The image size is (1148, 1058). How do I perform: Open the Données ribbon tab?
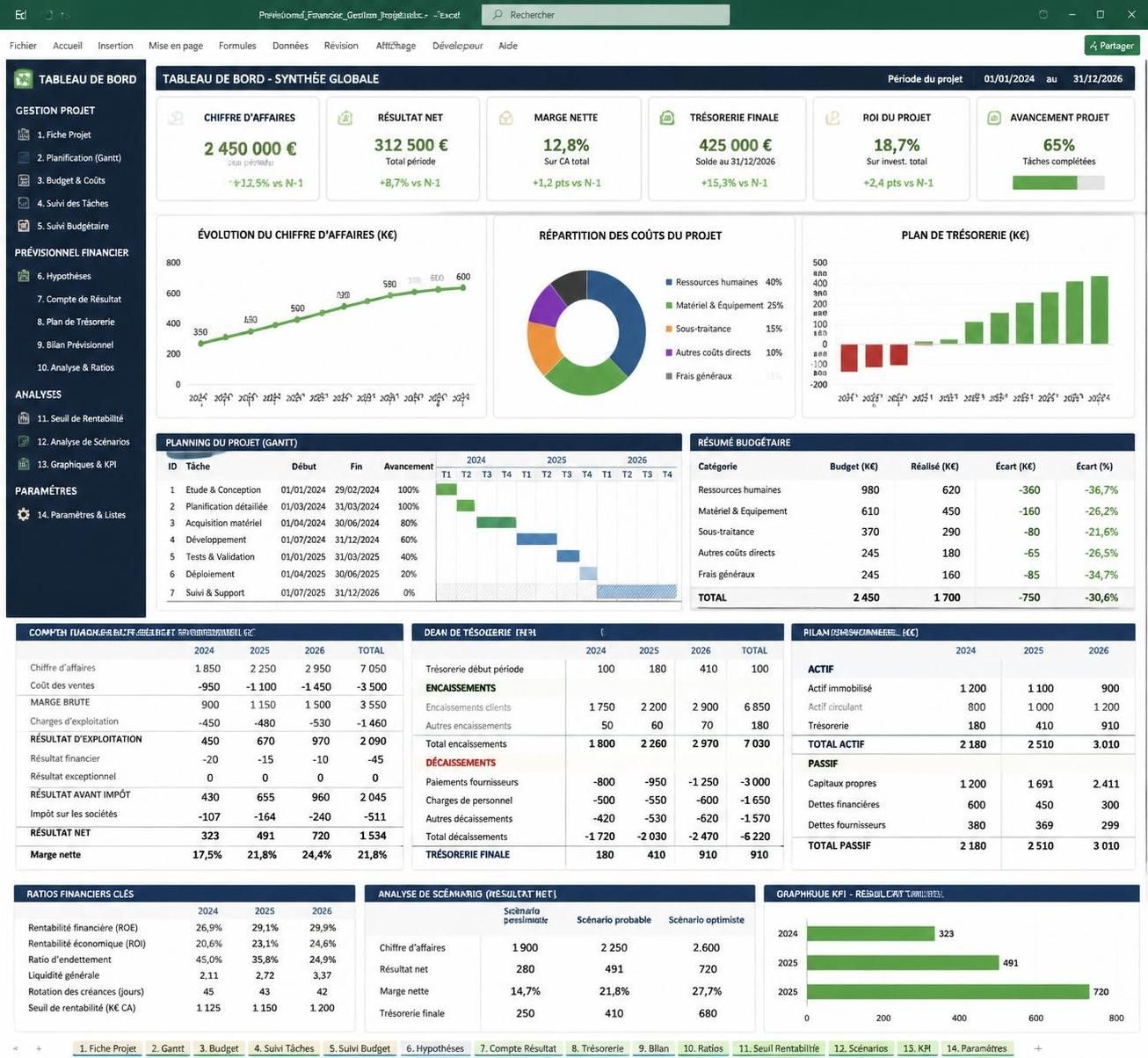click(290, 46)
